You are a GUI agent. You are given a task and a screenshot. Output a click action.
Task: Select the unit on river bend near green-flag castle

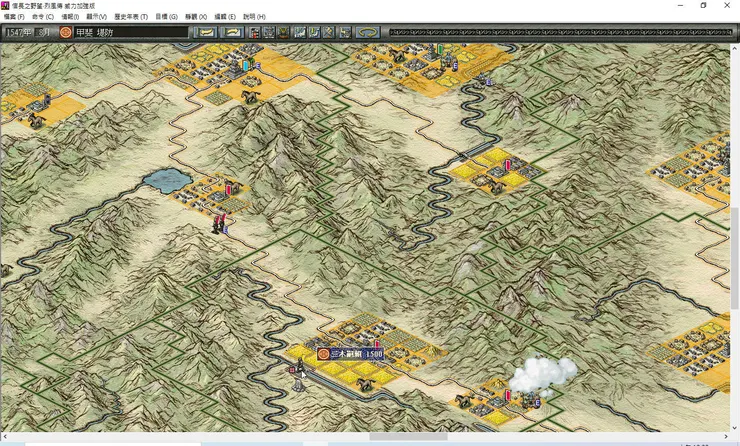[483, 80]
